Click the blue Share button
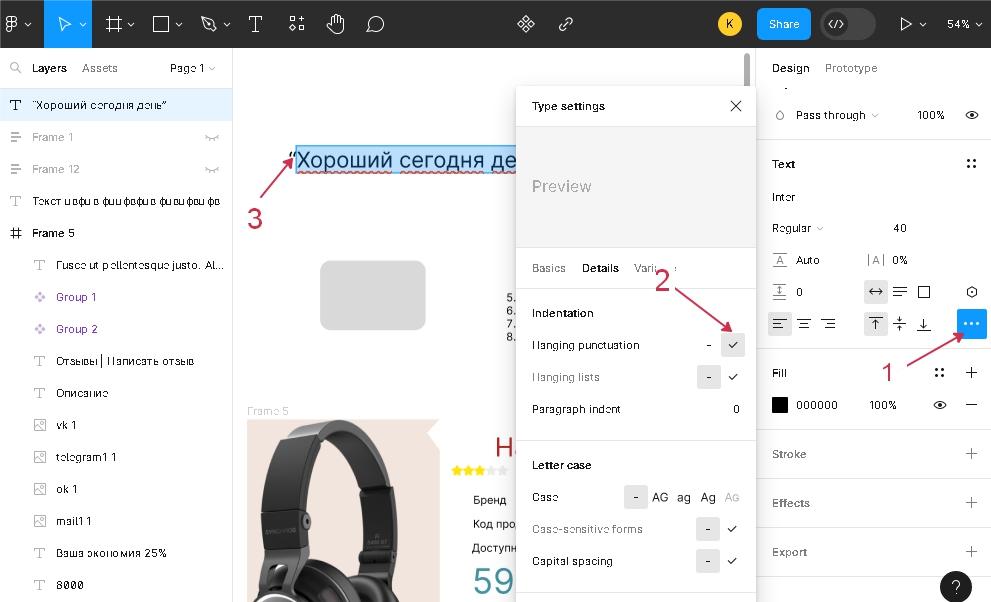Image resolution: width=991 pixels, height=602 pixels. (784, 24)
